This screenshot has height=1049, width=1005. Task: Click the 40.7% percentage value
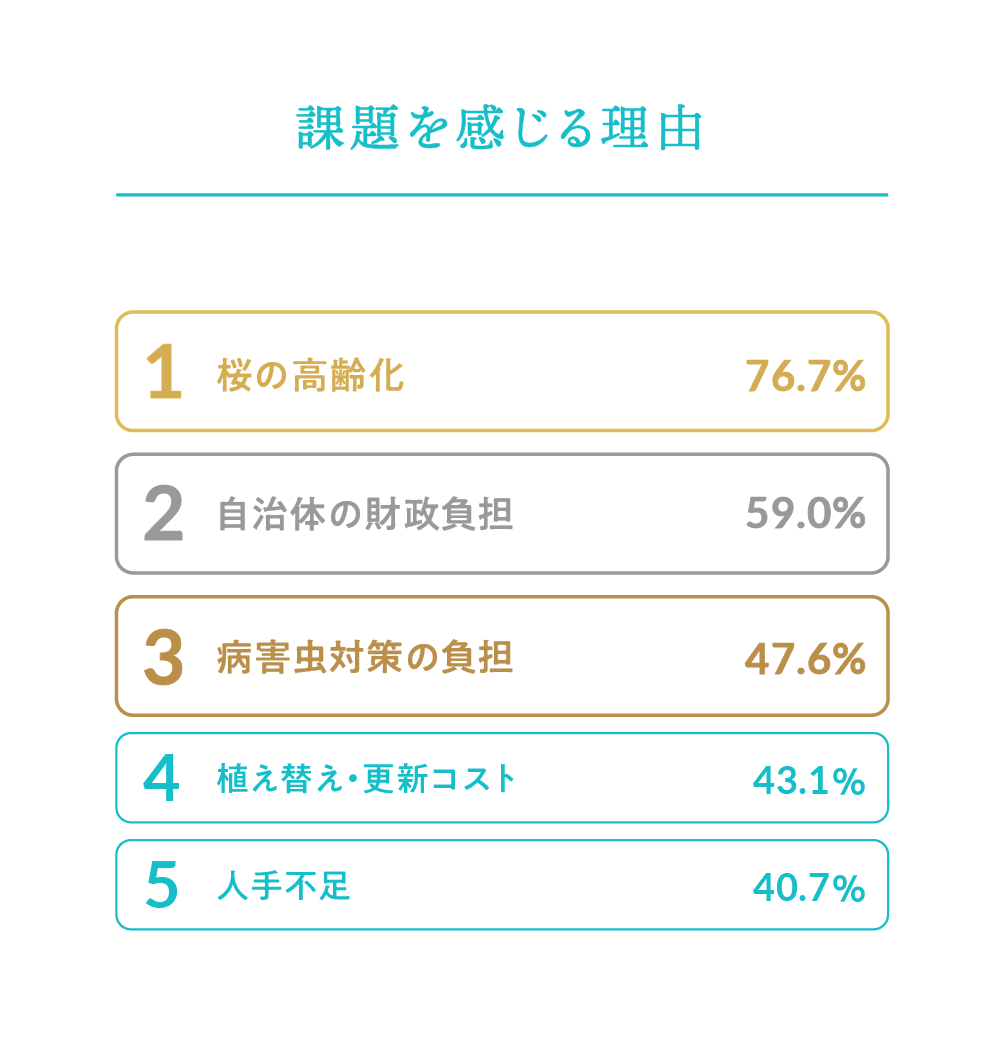[808, 887]
